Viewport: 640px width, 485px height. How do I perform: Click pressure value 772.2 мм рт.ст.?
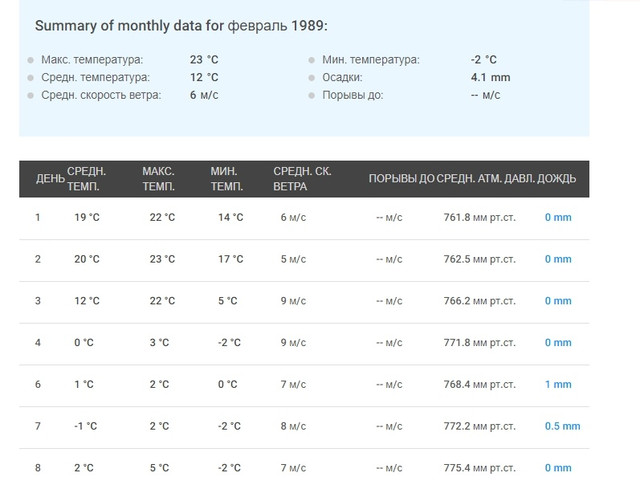click(x=480, y=426)
